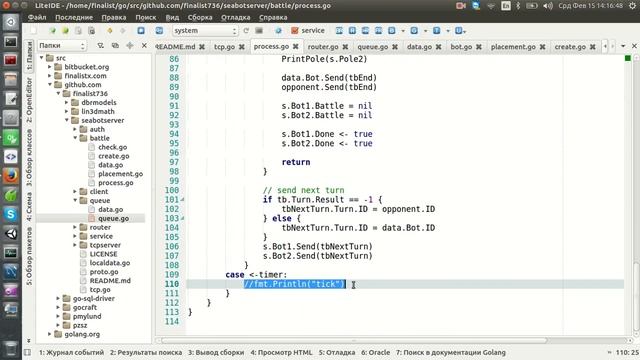The height and width of the screenshot is (360, 640).
Task: Toggle '5: Отладка' output pane
Action: coord(337,352)
